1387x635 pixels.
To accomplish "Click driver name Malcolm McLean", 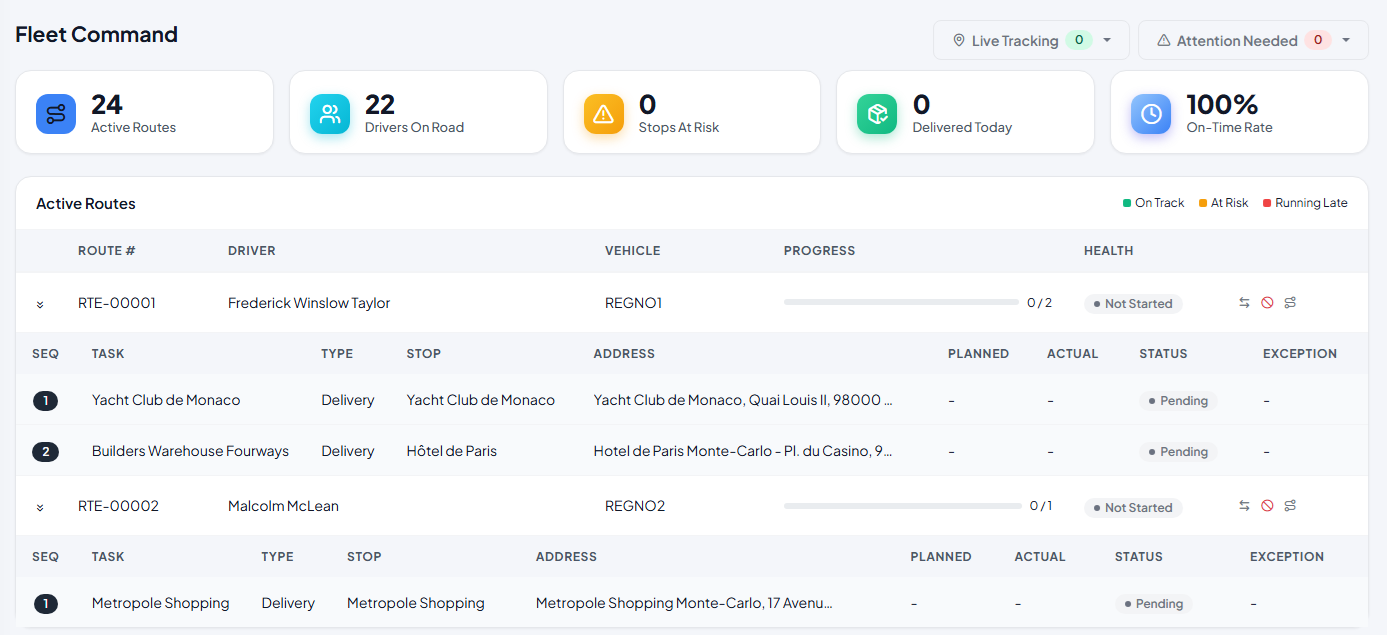I will [x=283, y=506].
